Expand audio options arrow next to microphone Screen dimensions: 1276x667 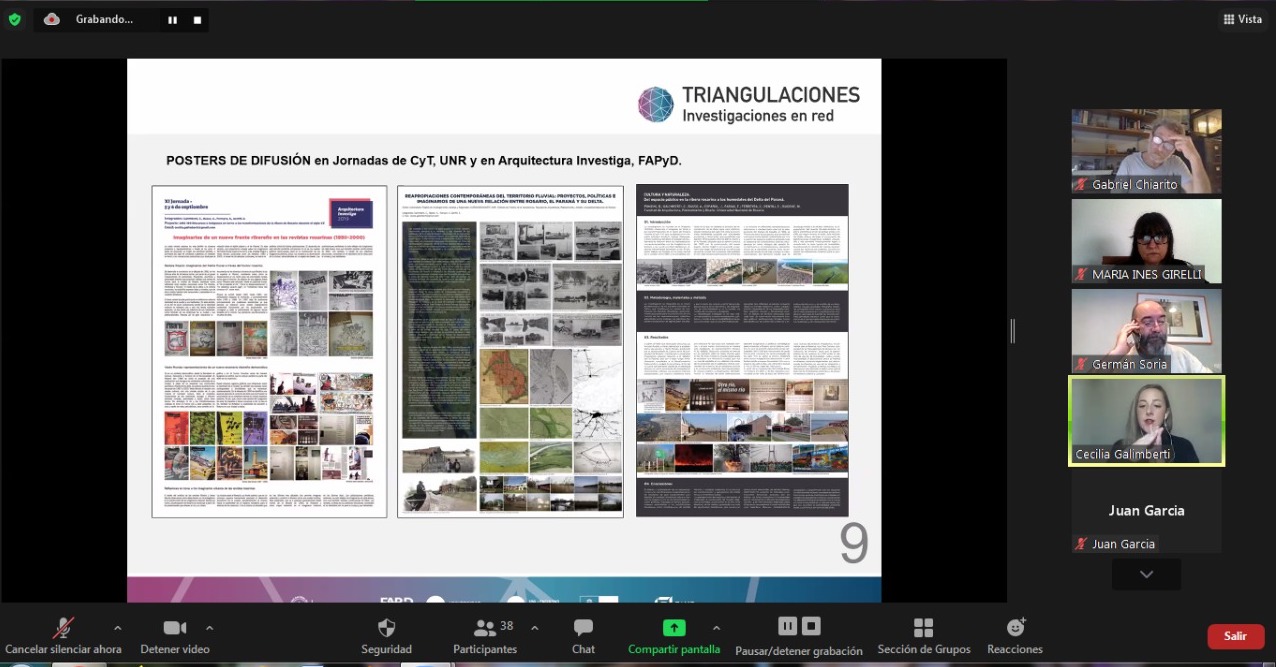[118, 628]
